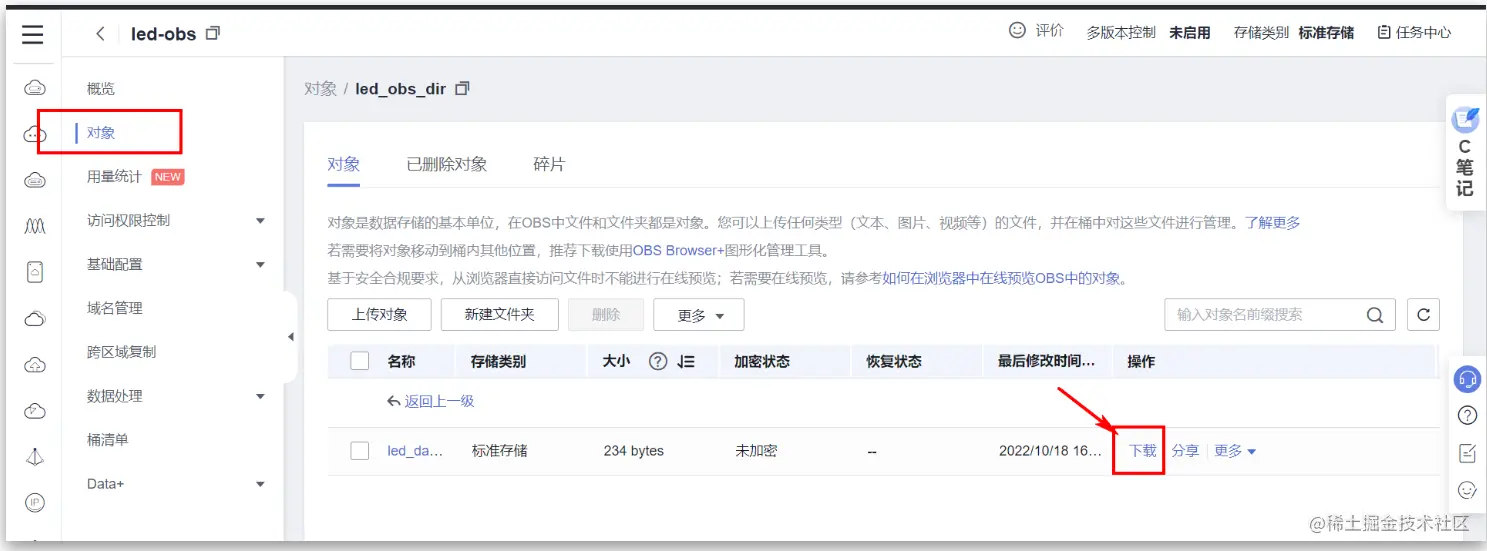
Task: Open 概览 in the sidebar
Action: (101, 89)
